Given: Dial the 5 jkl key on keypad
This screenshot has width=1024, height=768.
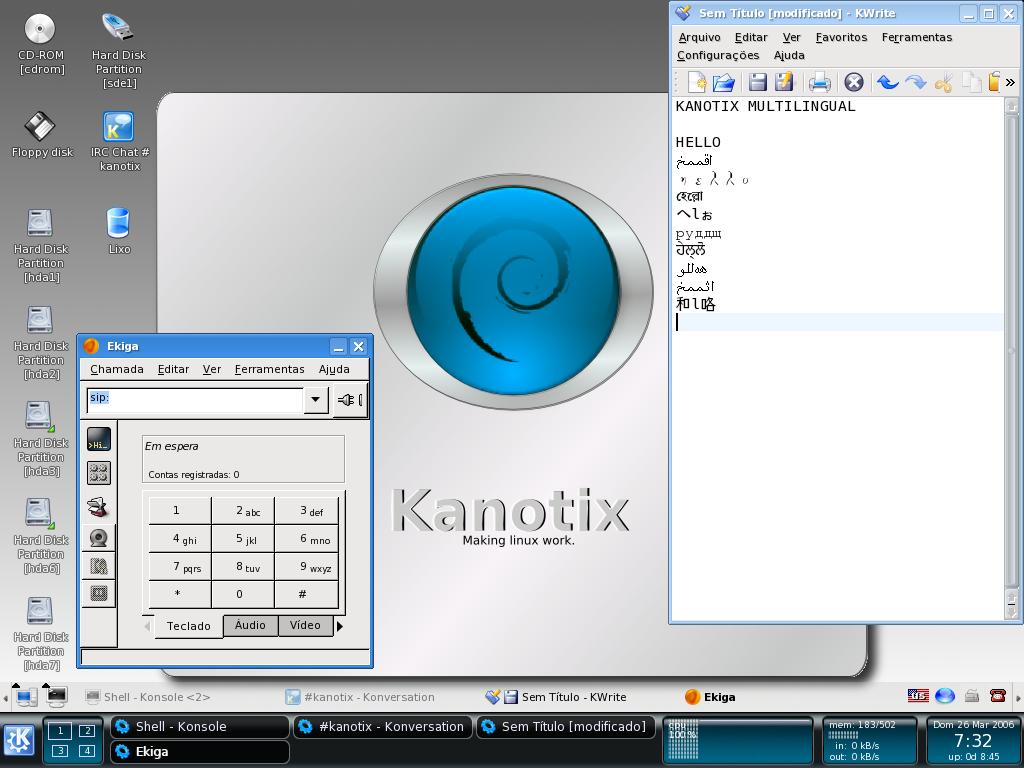Looking at the screenshot, I should tap(243, 539).
